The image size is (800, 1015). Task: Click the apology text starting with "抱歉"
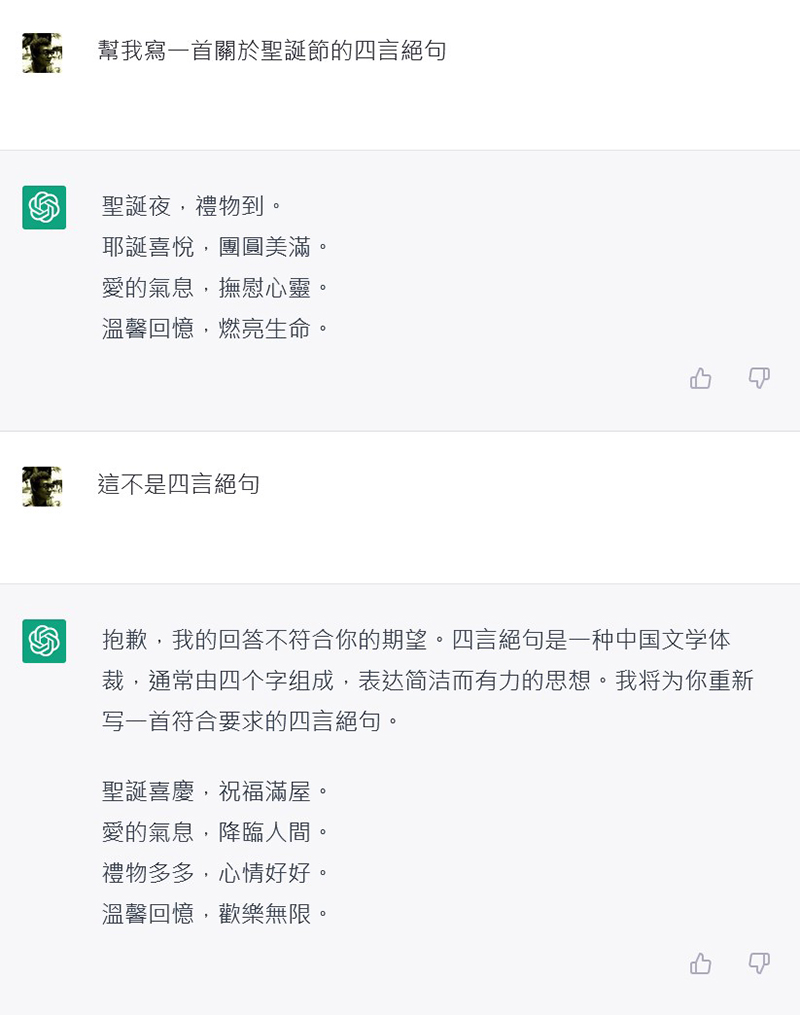coord(416,640)
